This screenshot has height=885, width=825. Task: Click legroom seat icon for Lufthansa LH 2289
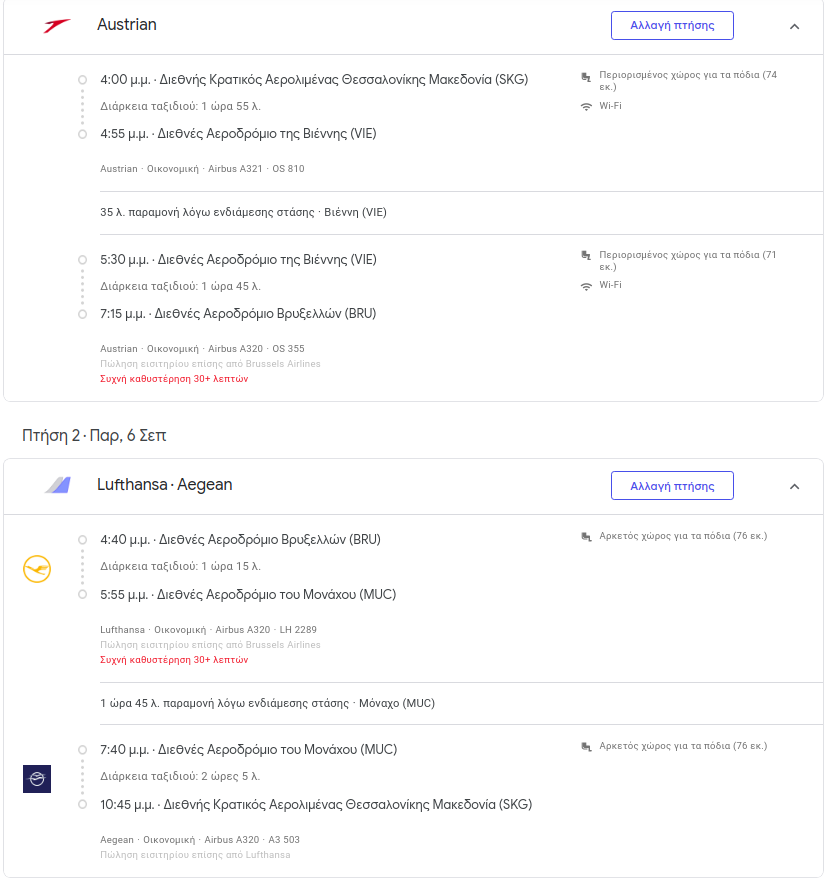coord(586,536)
